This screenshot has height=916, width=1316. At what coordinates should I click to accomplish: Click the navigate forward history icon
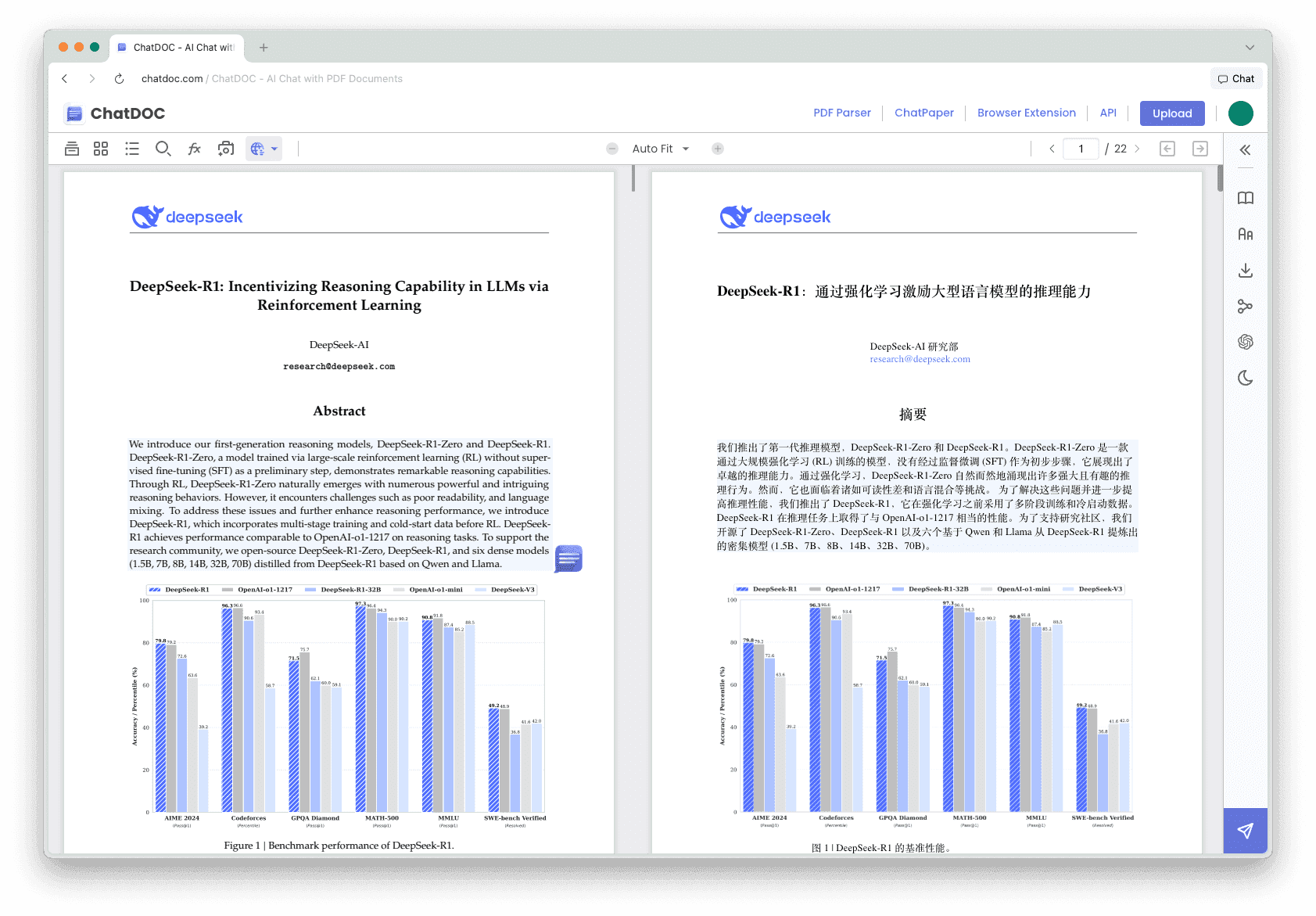(x=1200, y=149)
